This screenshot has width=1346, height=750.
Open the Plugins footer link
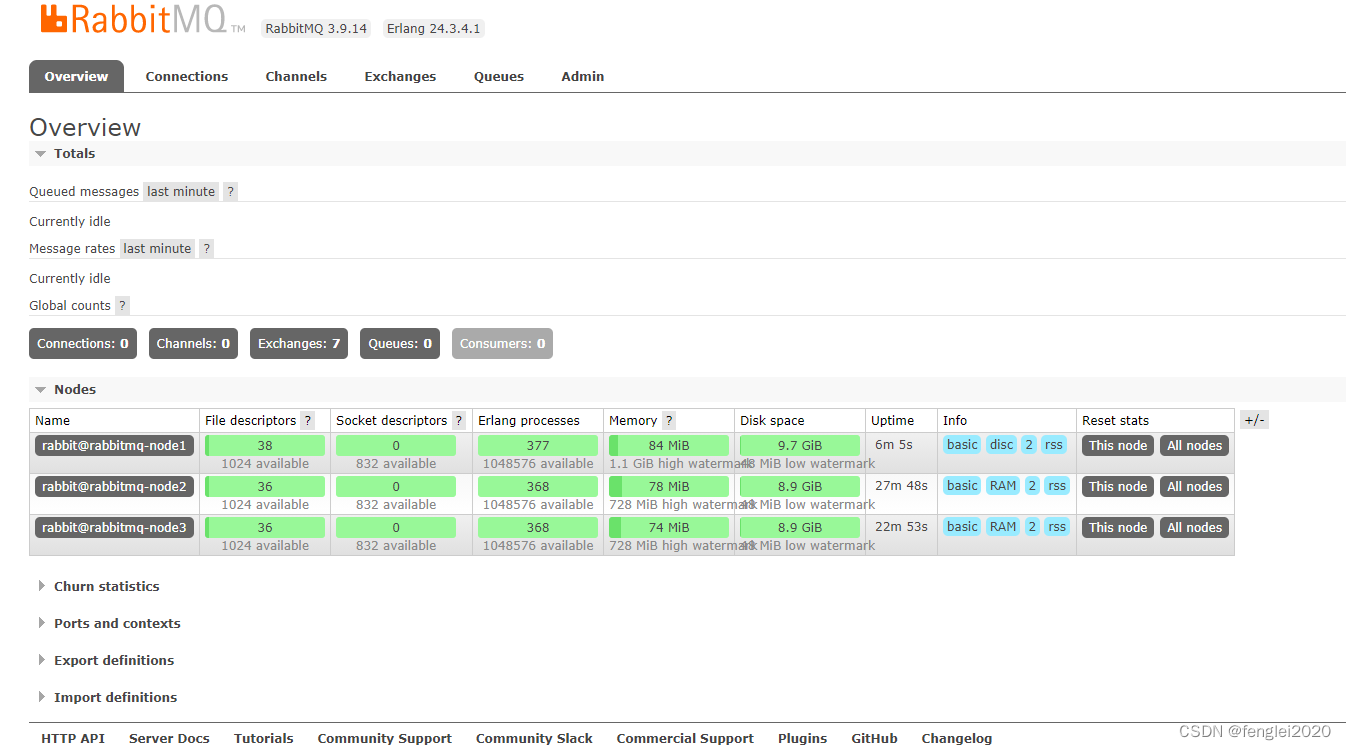(x=803, y=739)
